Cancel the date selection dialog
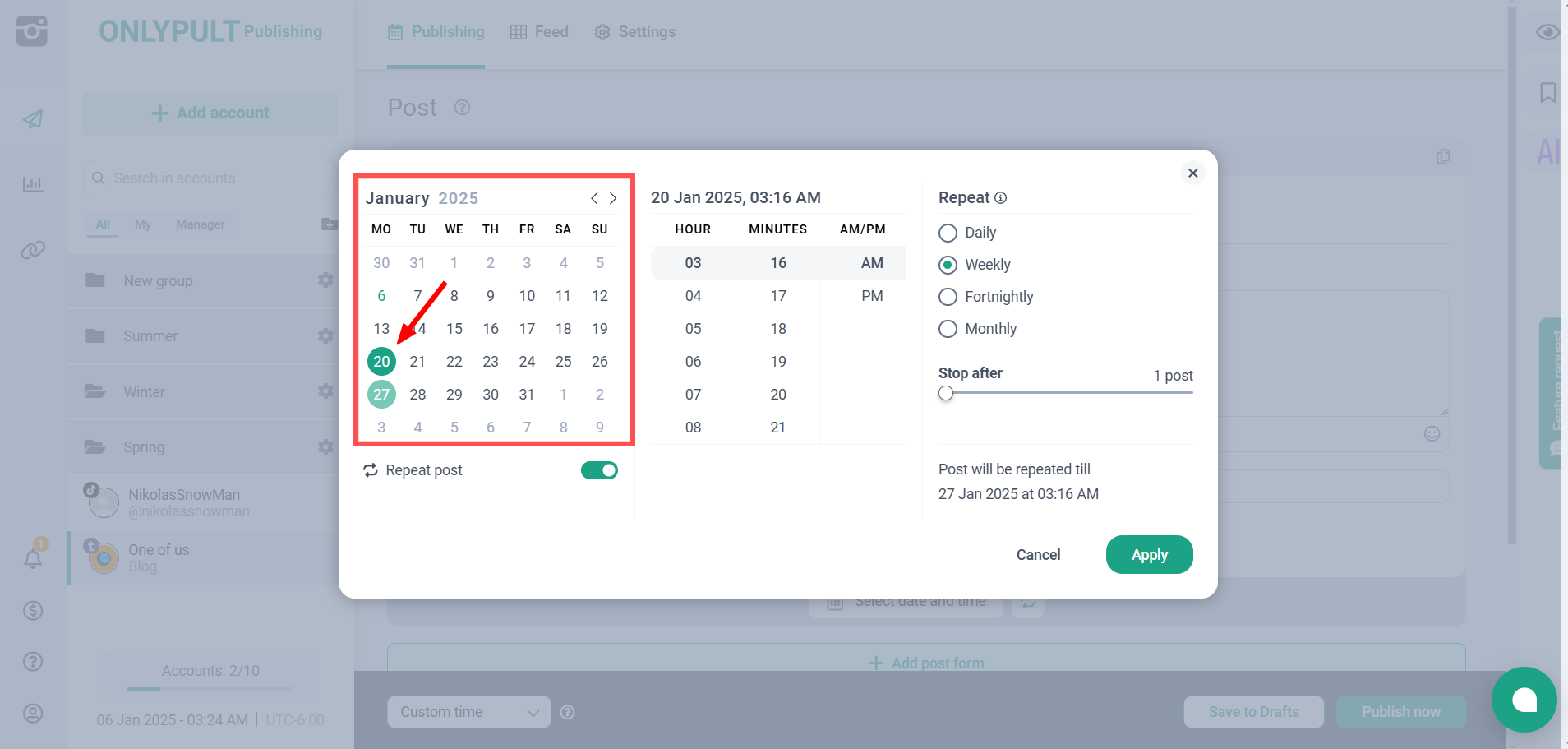The height and width of the screenshot is (749, 1568). tap(1038, 555)
